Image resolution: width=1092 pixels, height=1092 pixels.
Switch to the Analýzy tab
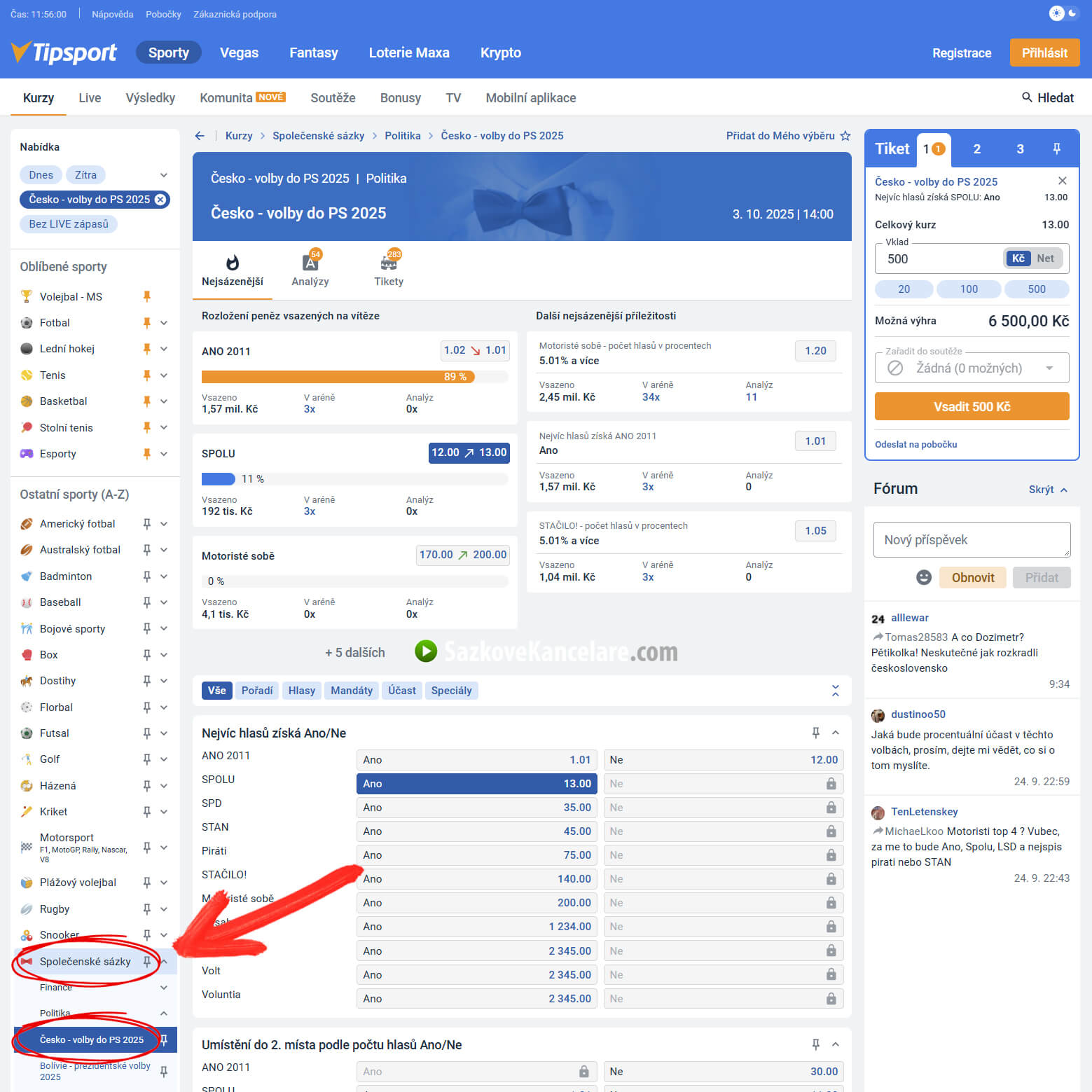(x=310, y=270)
